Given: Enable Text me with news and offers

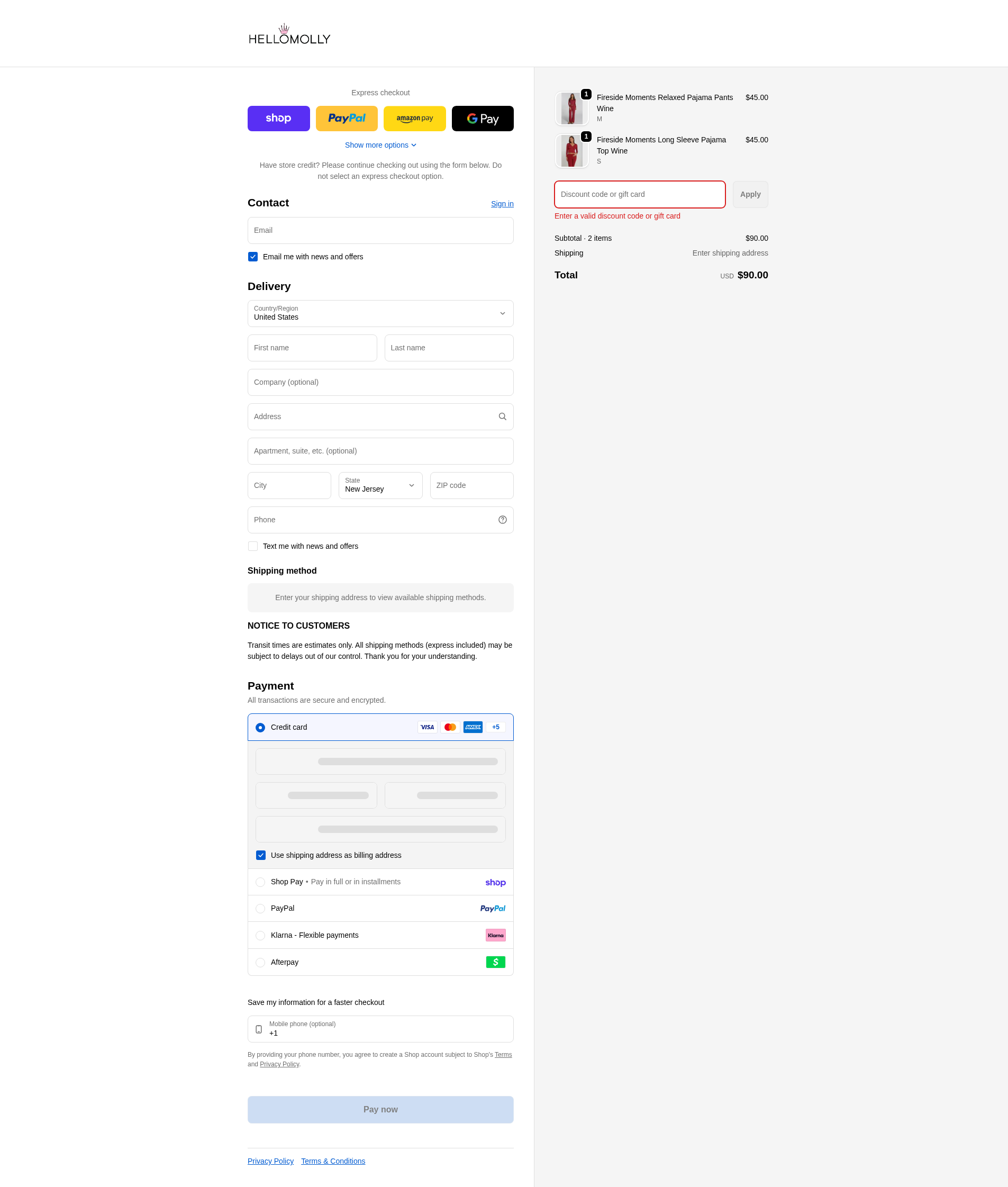Looking at the screenshot, I should pyautogui.click(x=252, y=546).
